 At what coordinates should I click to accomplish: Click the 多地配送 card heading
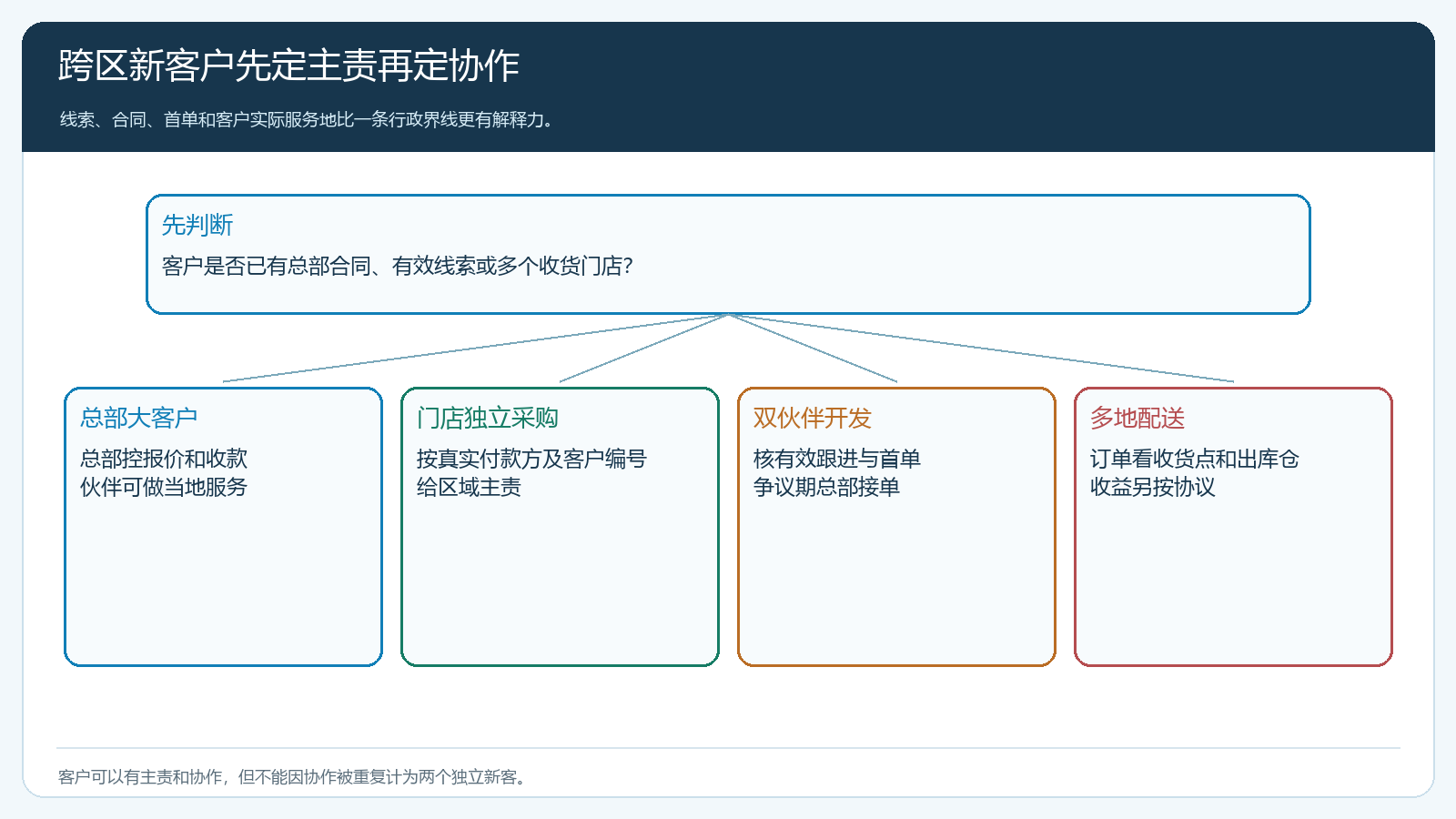point(1137,418)
